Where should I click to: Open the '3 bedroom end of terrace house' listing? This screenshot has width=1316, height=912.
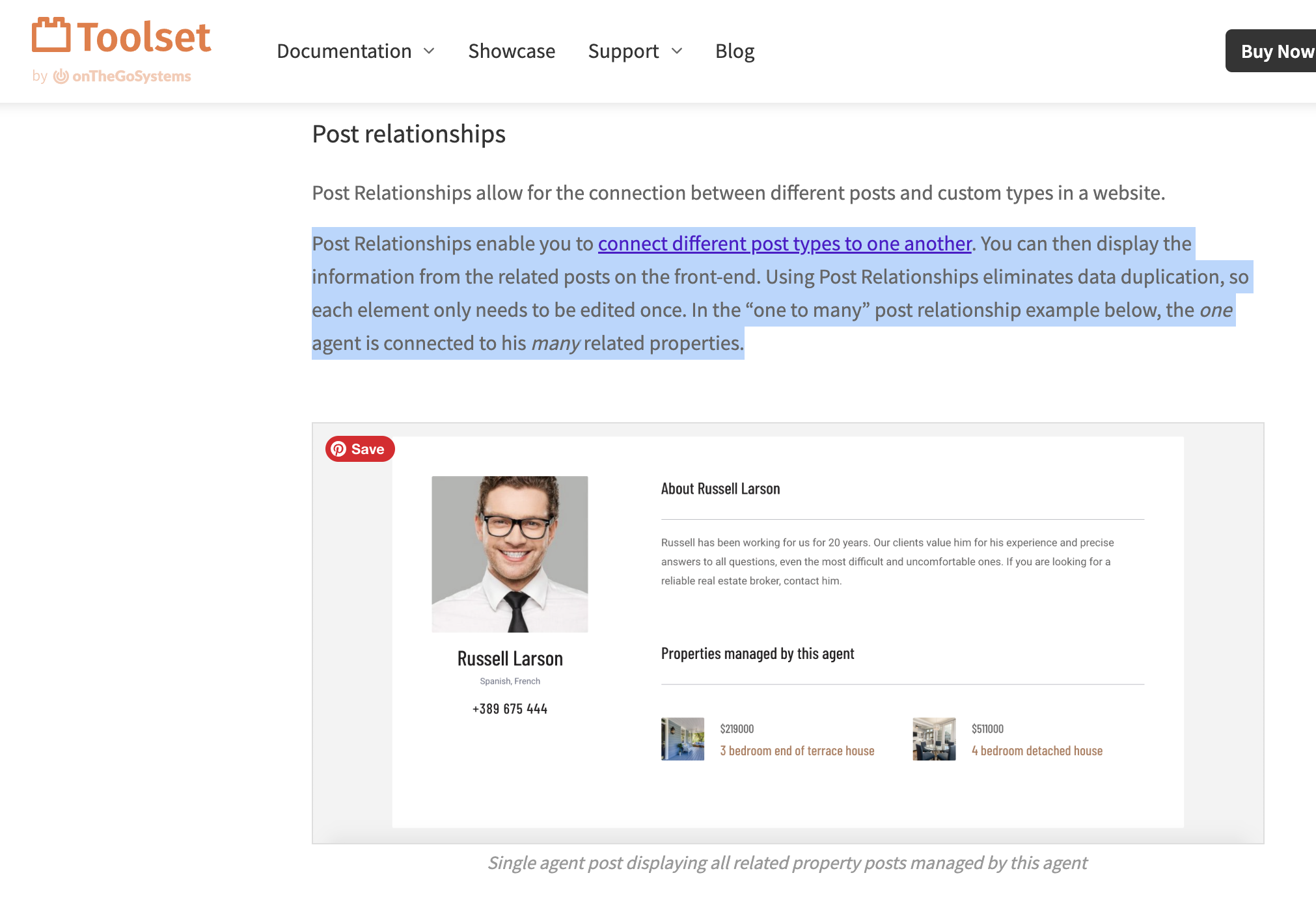pyautogui.click(x=797, y=750)
